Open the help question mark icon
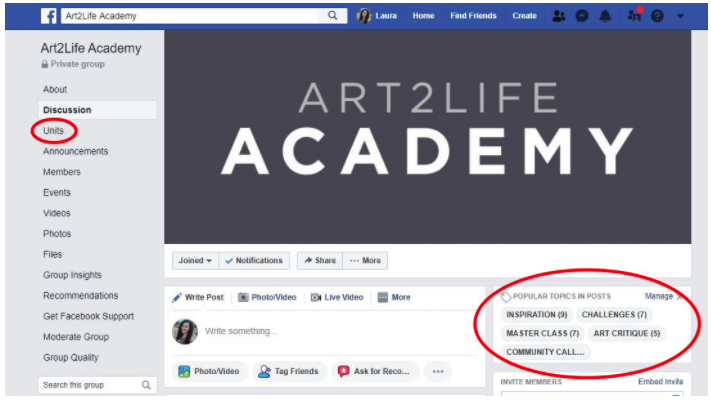The height and width of the screenshot is (400, 711). (657, 16)
